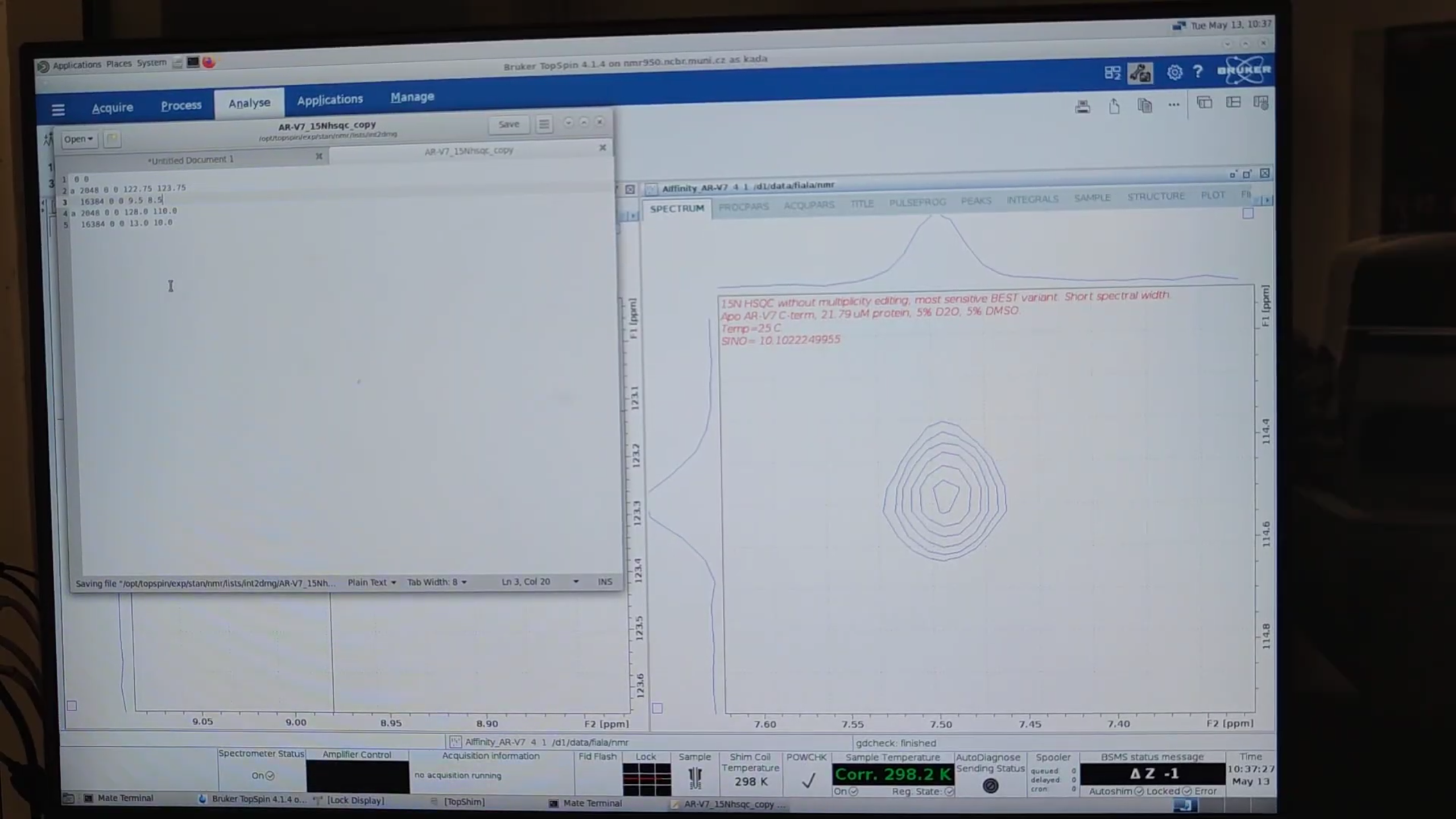
Task: Open text editor hamburger options menu
Action: [x=544, y=124]
